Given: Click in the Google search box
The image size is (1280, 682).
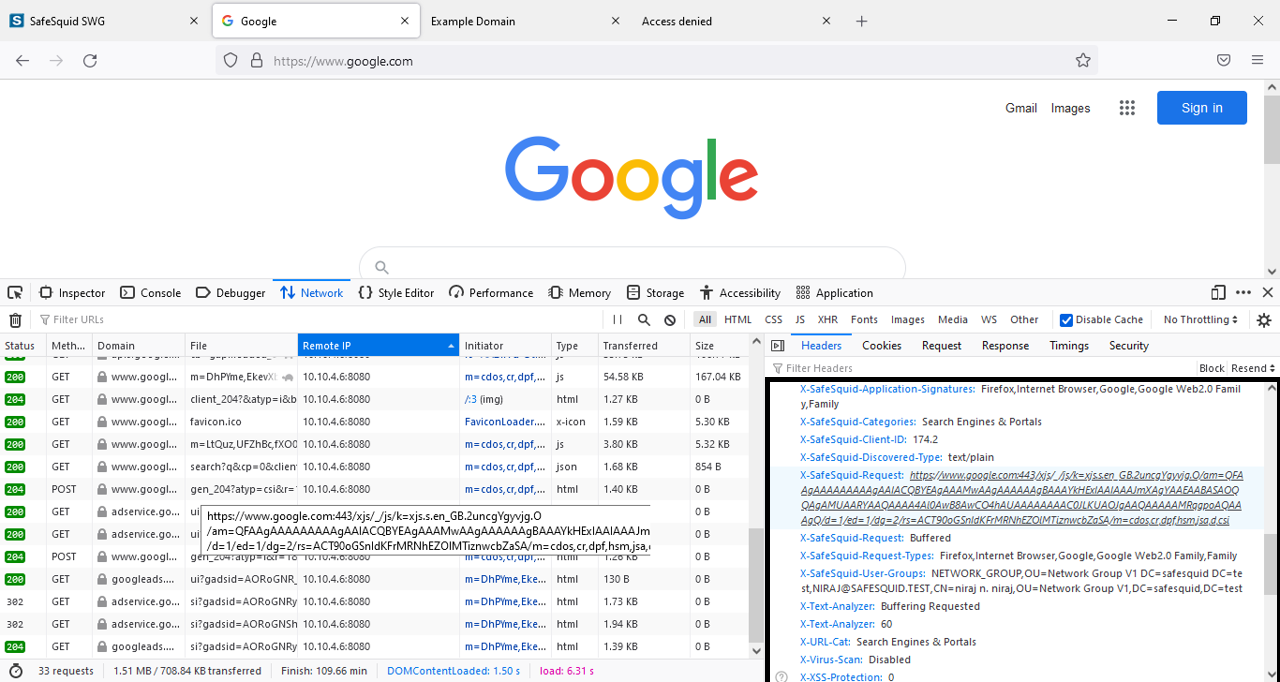Looking at the screenshot, I should coord(632,267).
